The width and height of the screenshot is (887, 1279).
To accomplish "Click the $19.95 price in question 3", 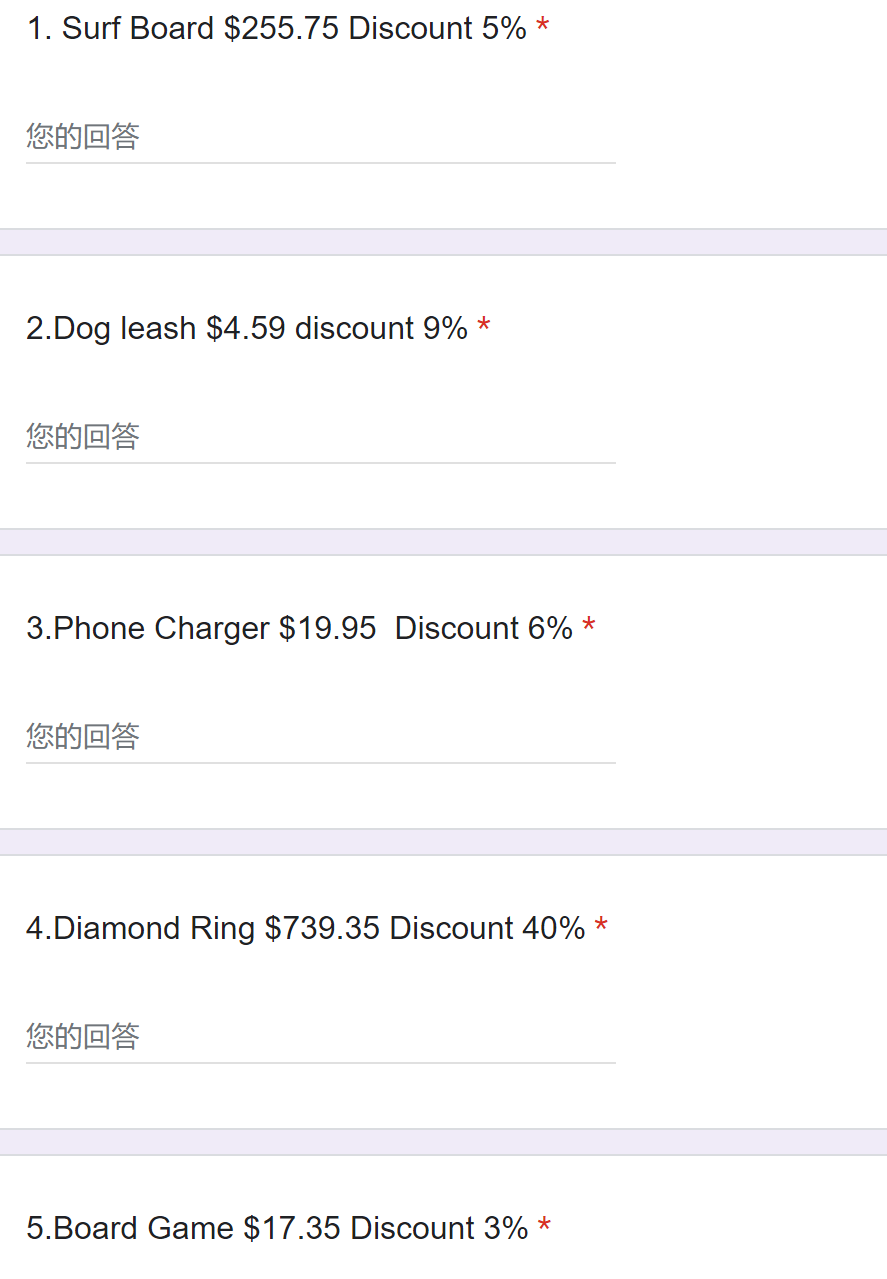I will [x=328, y=629].
